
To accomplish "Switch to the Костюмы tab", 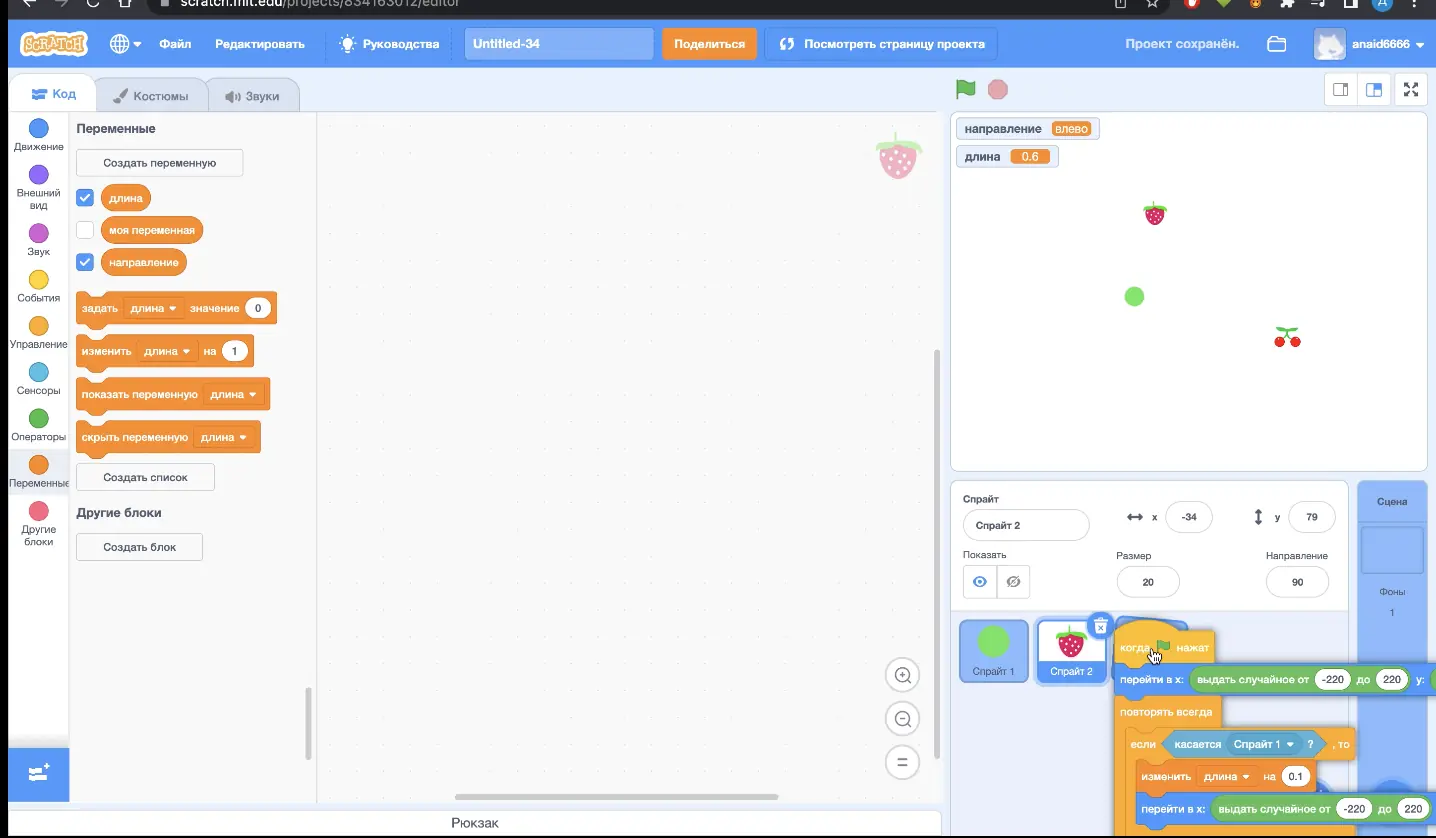I will tap(152, 96).
